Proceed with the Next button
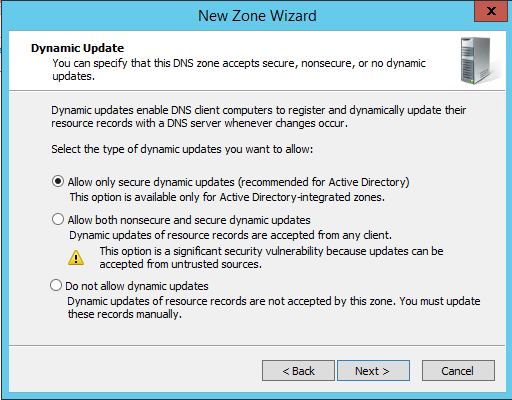This screenshot has height=400, width=512. pyautogui.click(x=373, y=371)
